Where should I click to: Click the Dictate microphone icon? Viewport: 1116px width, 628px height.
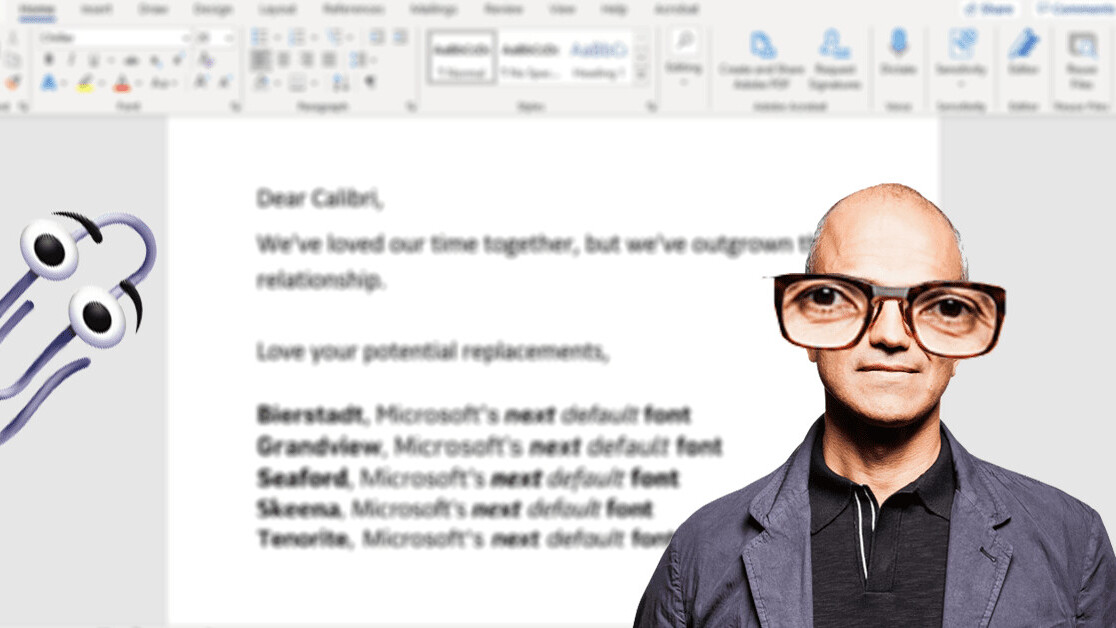click(x=897, y=45)
